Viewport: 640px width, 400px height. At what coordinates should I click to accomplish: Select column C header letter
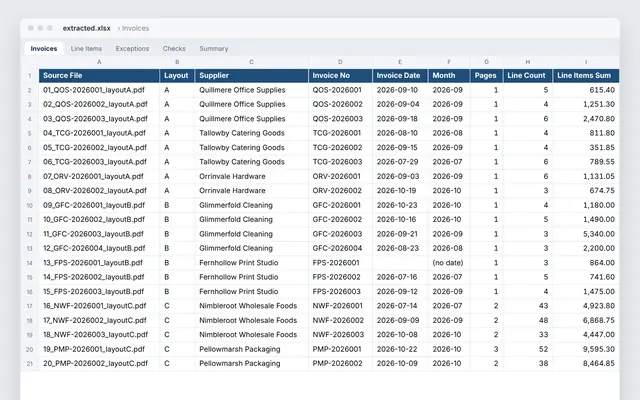[x=251, y=62]
